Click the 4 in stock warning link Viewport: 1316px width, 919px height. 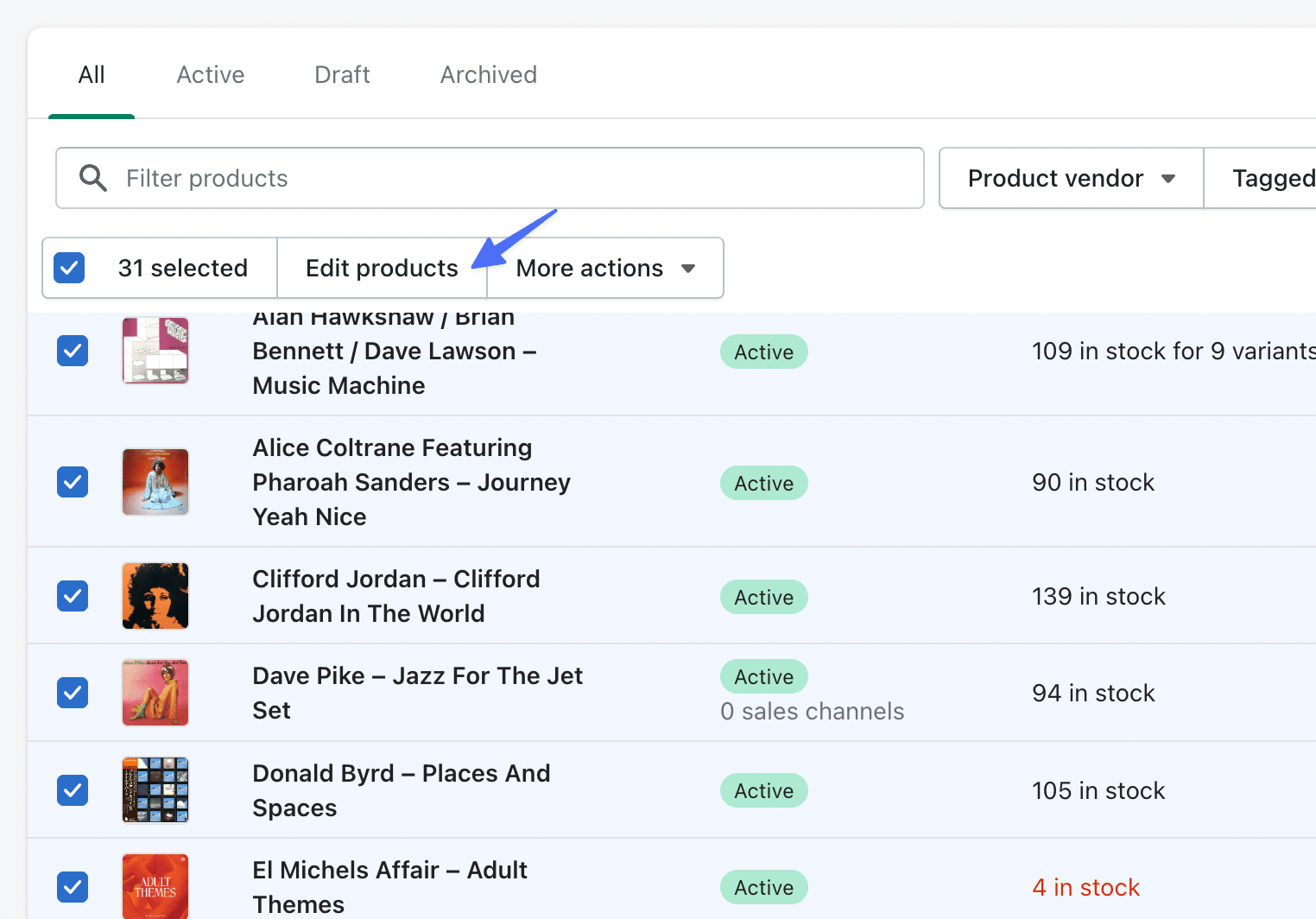tap(1085, 887)
